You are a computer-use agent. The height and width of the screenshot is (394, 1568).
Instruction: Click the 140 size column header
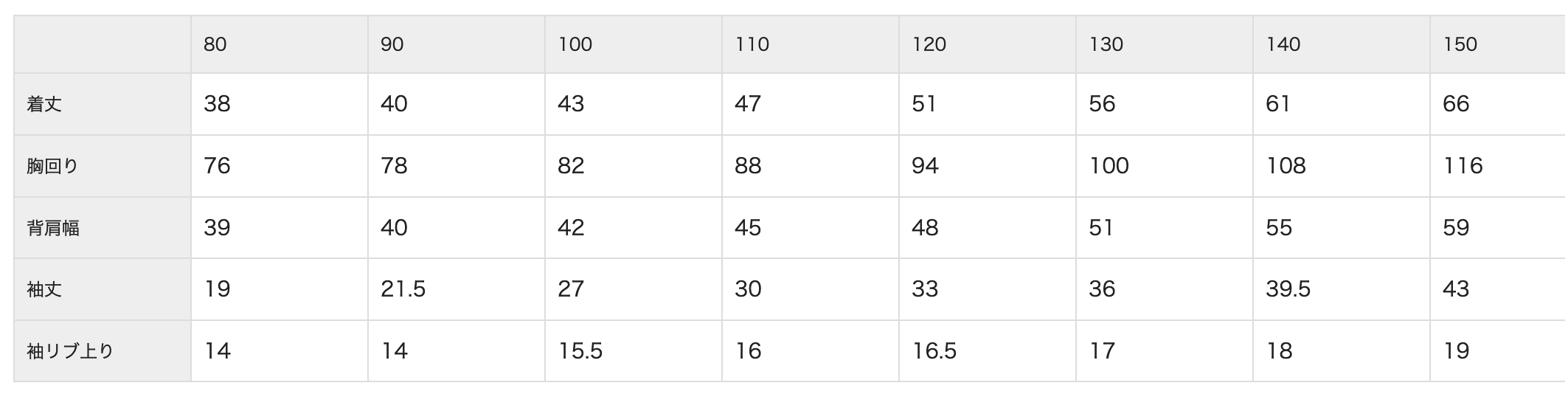coord(1342,44)
